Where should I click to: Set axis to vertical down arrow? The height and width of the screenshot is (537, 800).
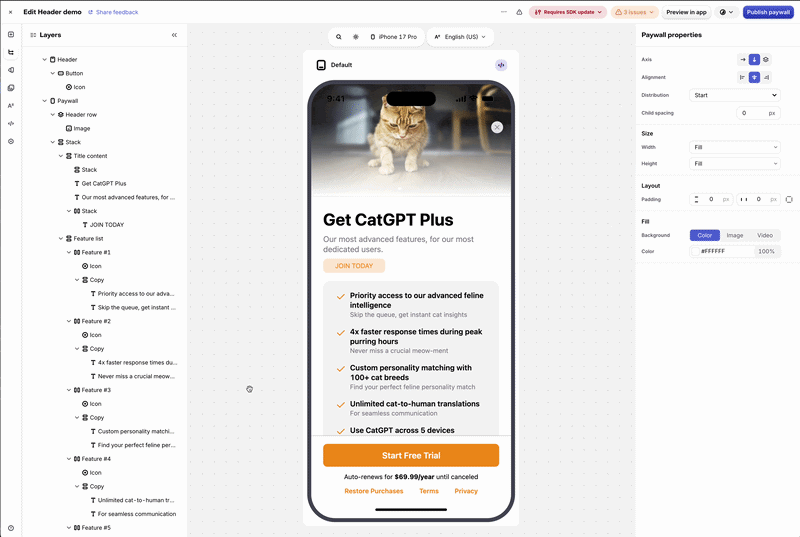[x=754, y=60]
